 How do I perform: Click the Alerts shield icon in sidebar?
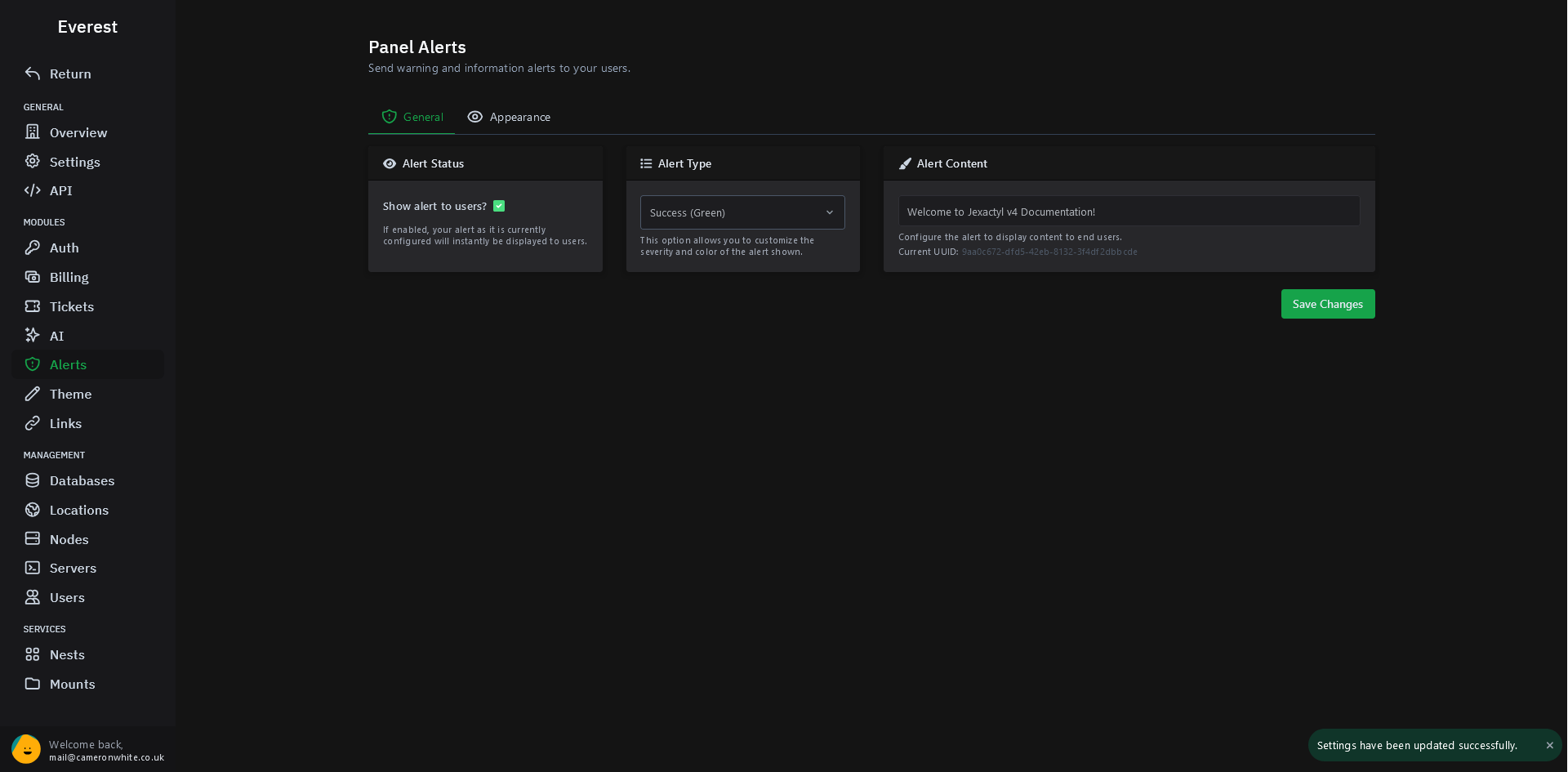pyautogui.click(x=33, y=364)
